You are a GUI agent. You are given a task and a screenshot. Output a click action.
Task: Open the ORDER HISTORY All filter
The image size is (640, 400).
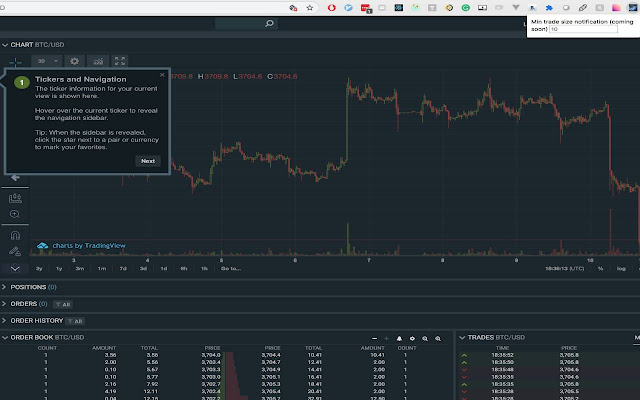(75, 321)
